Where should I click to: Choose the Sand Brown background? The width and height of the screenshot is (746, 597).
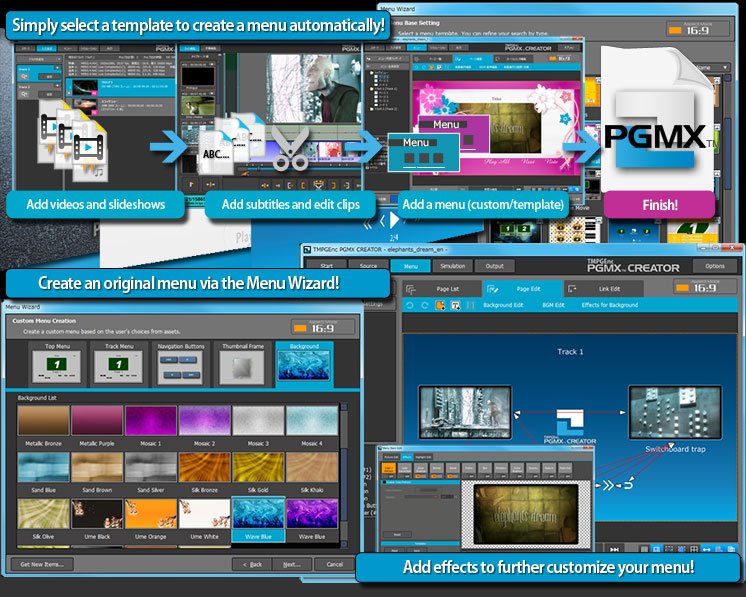point(97,472)
